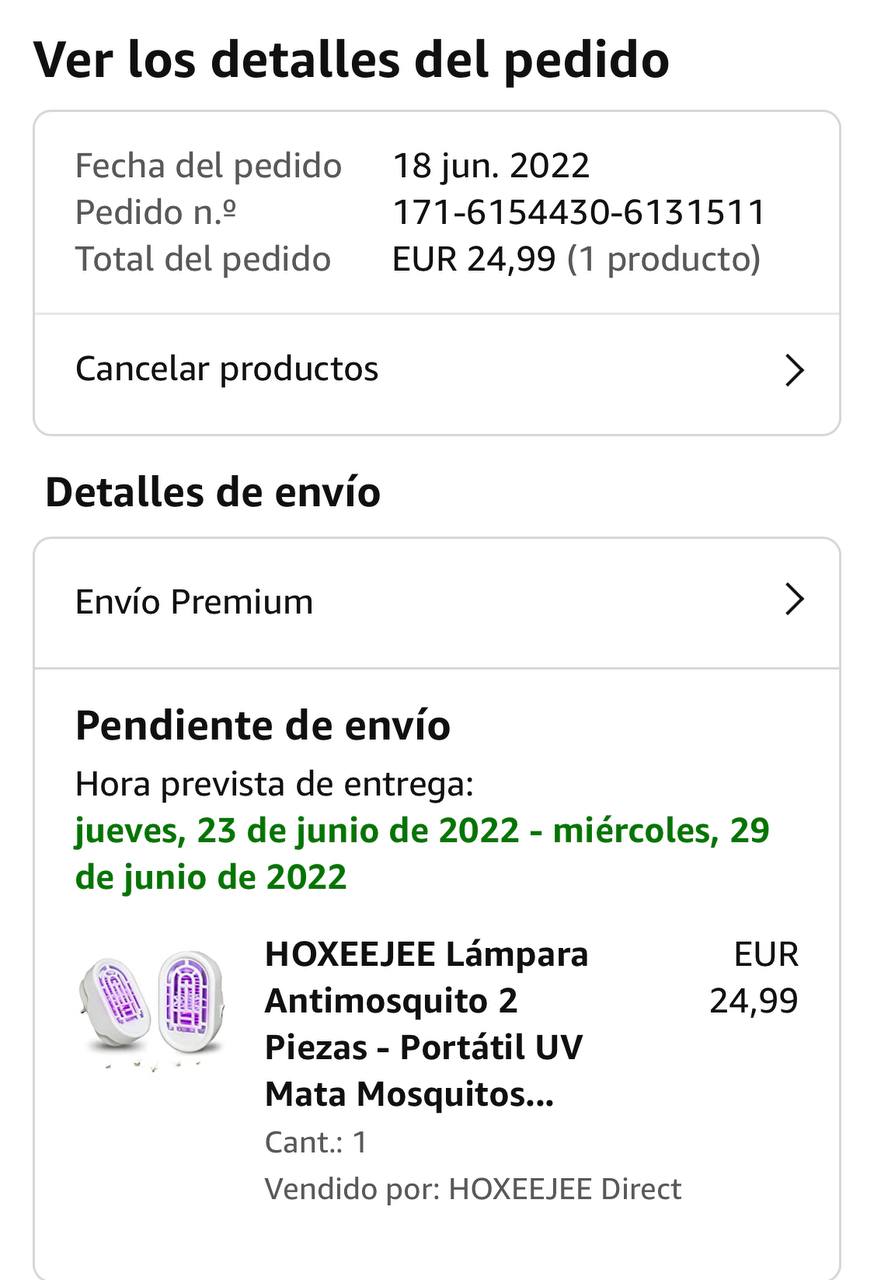Open the Envío Premium shipping option
This screenshot has width=874, height=1280.
(x=194, y=602)
